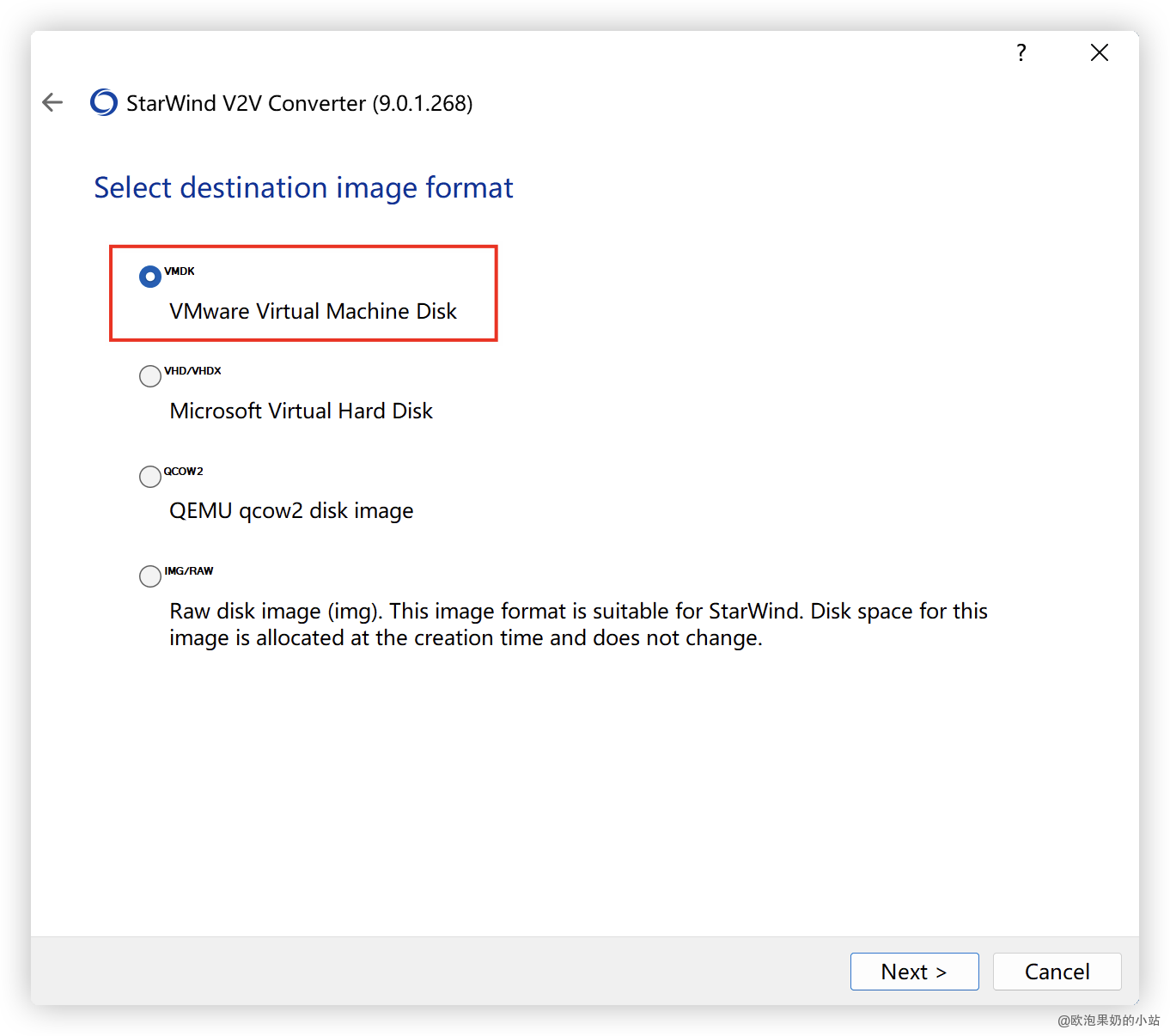Image resolution: width=1170 pixels, height=1036 pixels.
Task: Click 'Microsoft Virtual Hard Disk' text
Action: pyautogui.click(x=301, y=411)
